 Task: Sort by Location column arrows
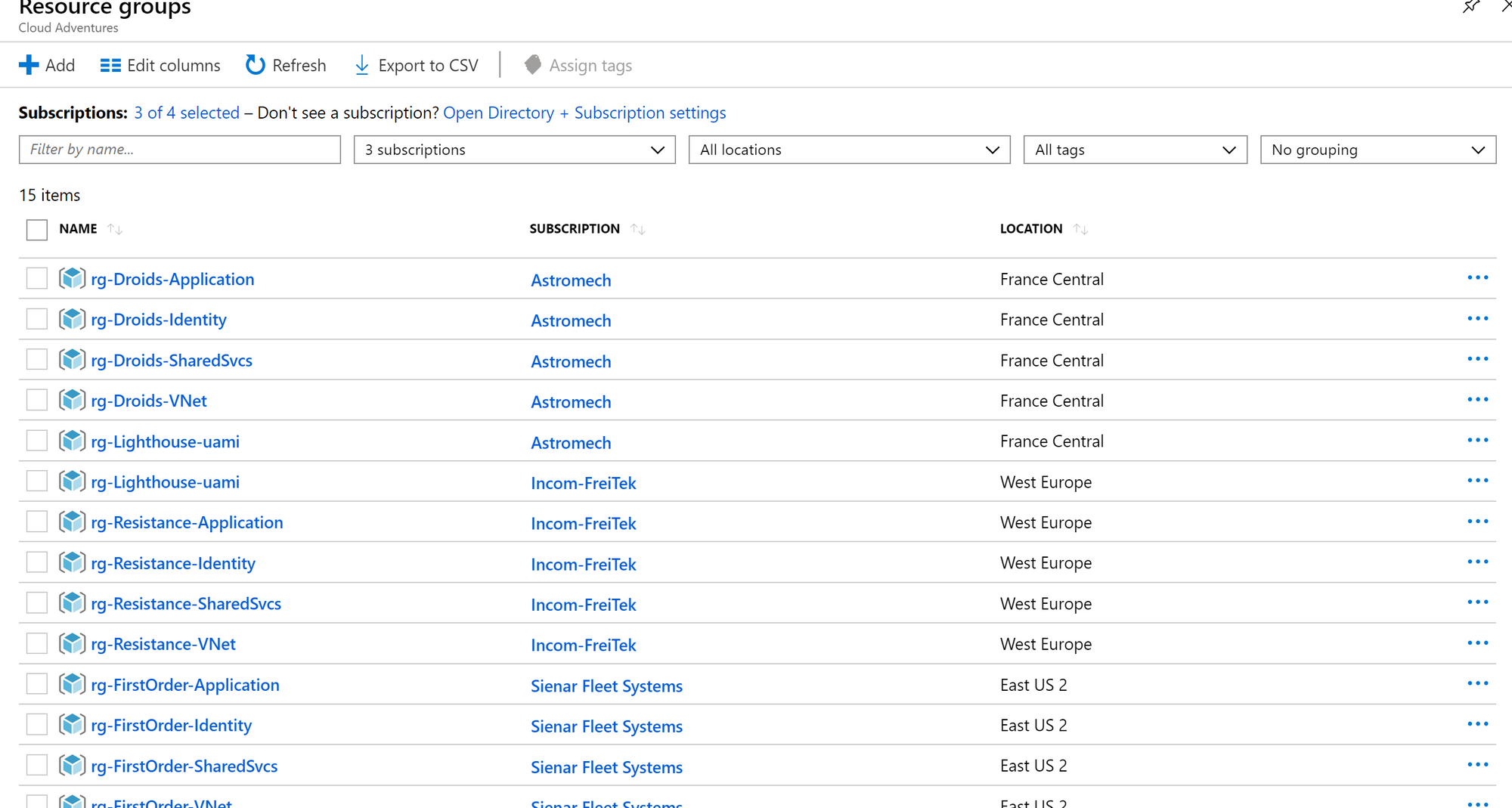[1081, 229]
